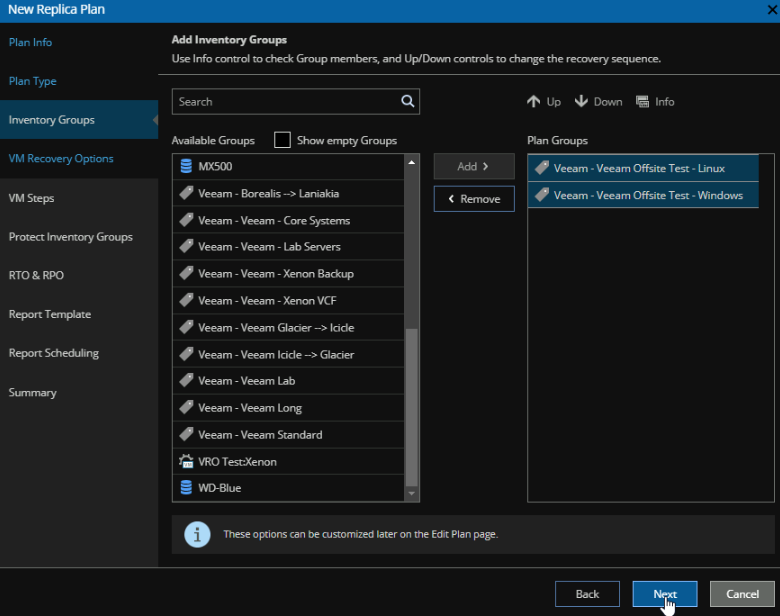Image resolution: width=780 pixels, height=616 pixels.
Task: Select the MX500 group
Action: 289,166
